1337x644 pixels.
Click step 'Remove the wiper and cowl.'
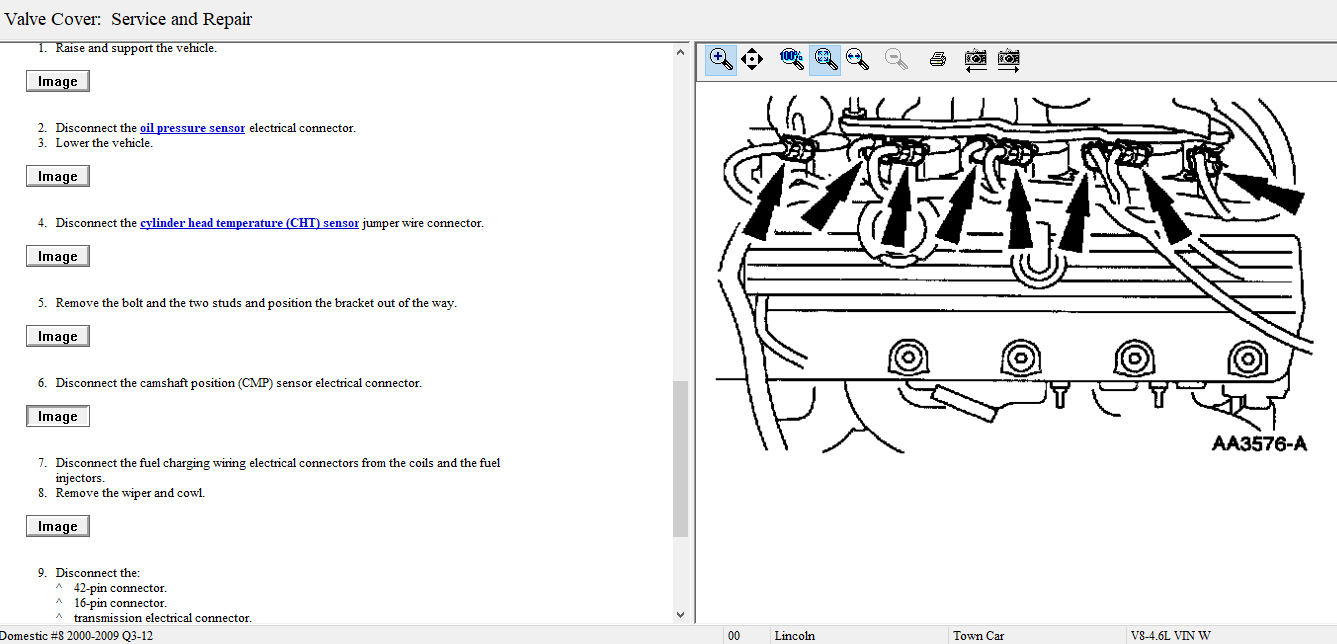point(130,493)
